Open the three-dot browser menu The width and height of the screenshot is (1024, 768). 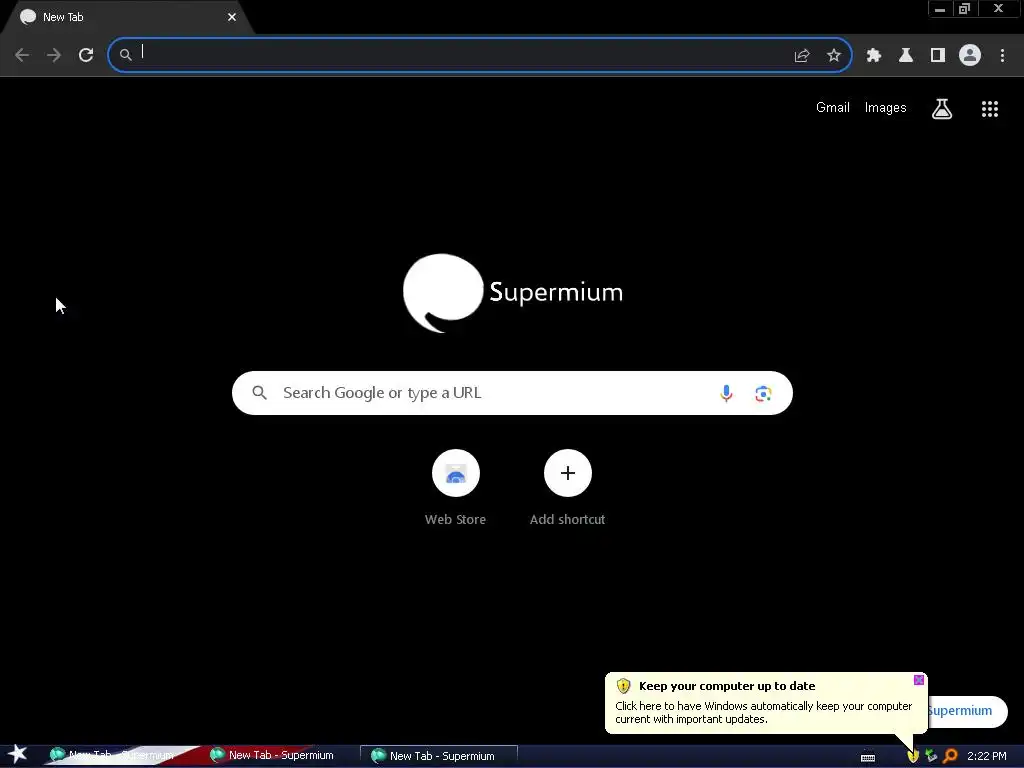1002,56
